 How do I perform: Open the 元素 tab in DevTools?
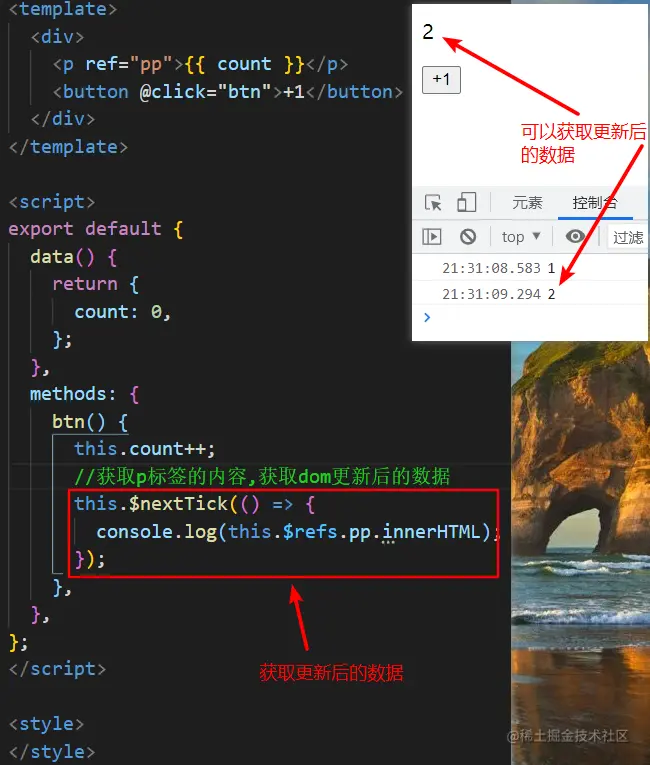[527, 202]
